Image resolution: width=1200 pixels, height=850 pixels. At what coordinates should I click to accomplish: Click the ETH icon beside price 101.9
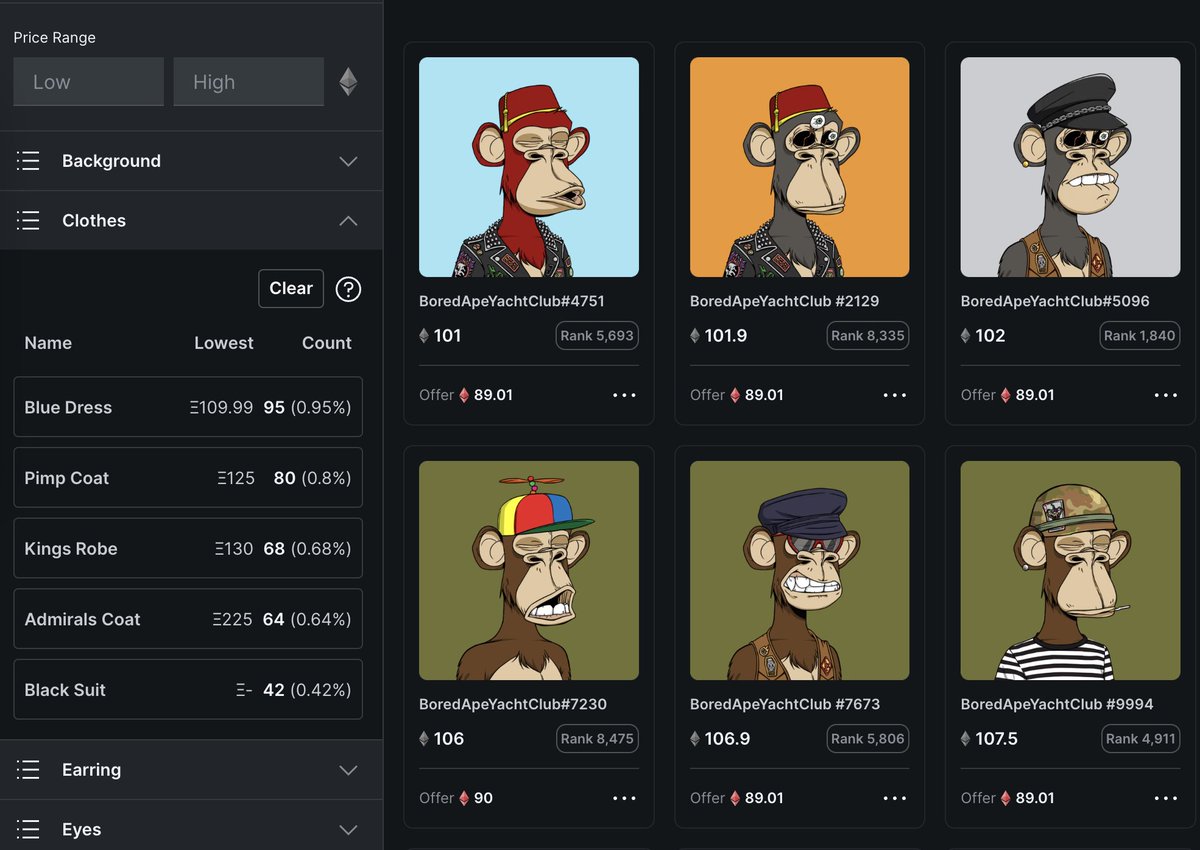(695, 336)
